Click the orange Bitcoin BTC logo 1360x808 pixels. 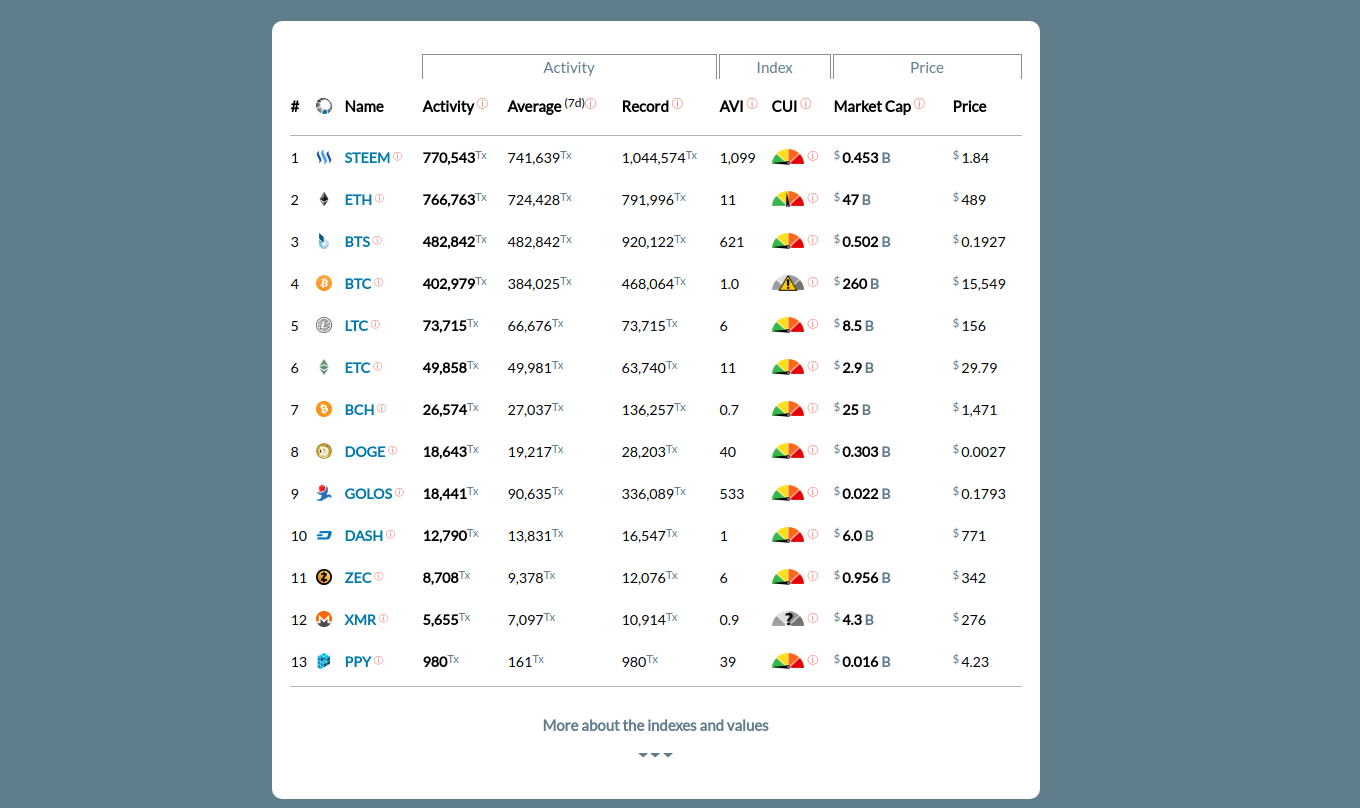[x=324, y=283]
